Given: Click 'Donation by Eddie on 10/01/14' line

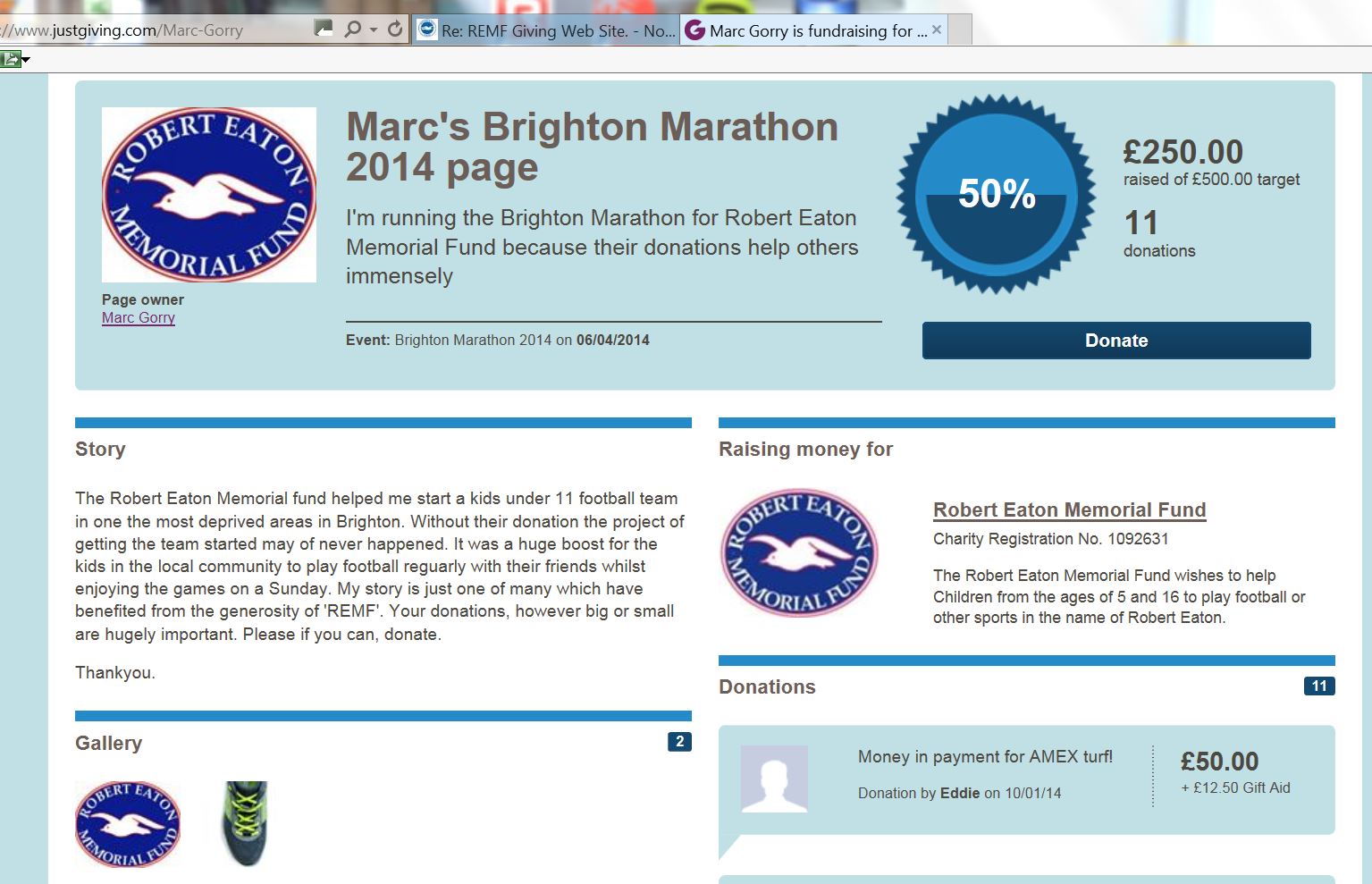Looking at the screenshot, I should [x=960, y=794].
